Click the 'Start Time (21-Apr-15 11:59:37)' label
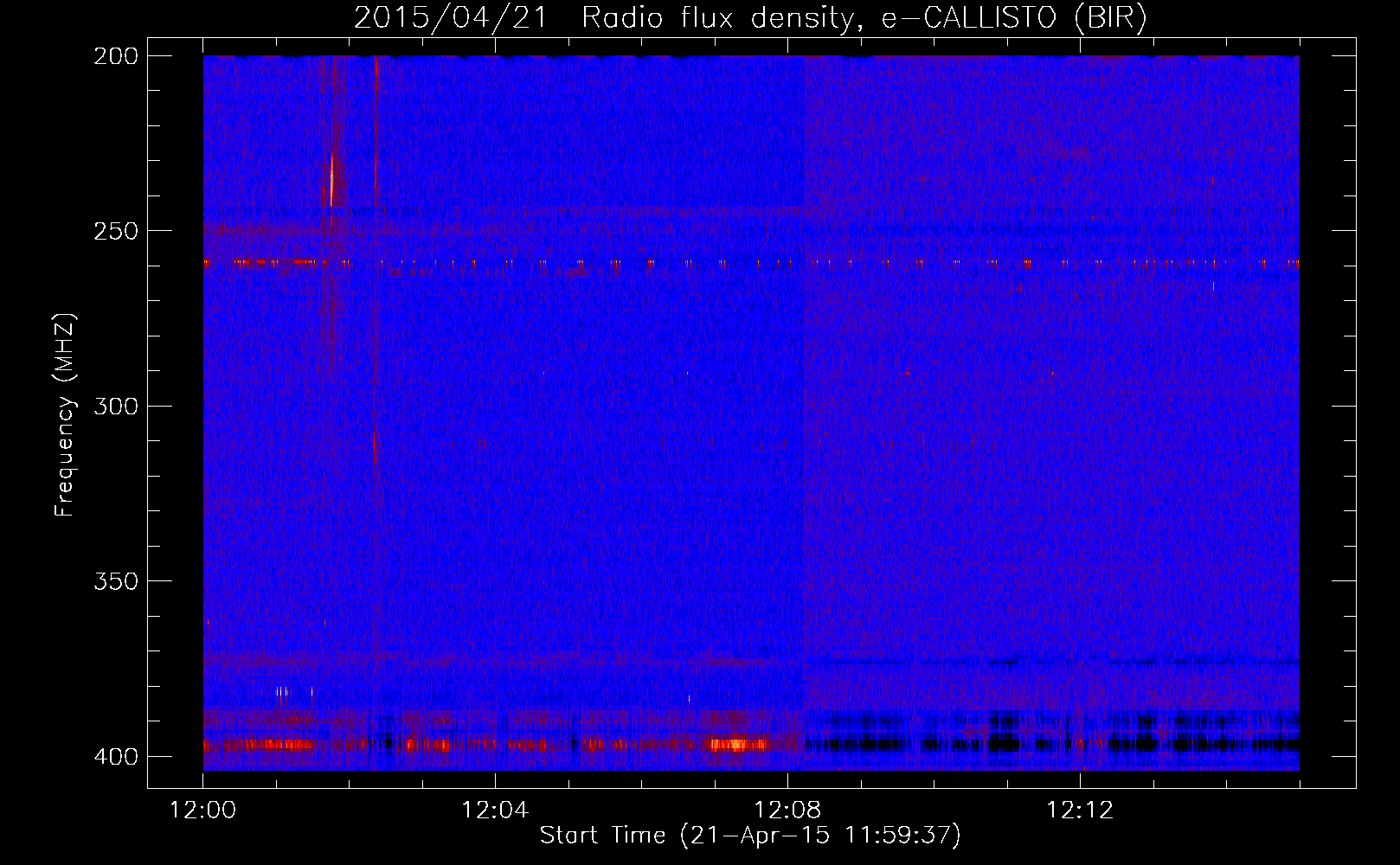The width and height of the screenshot is (1400, 865). pos(750,835)
